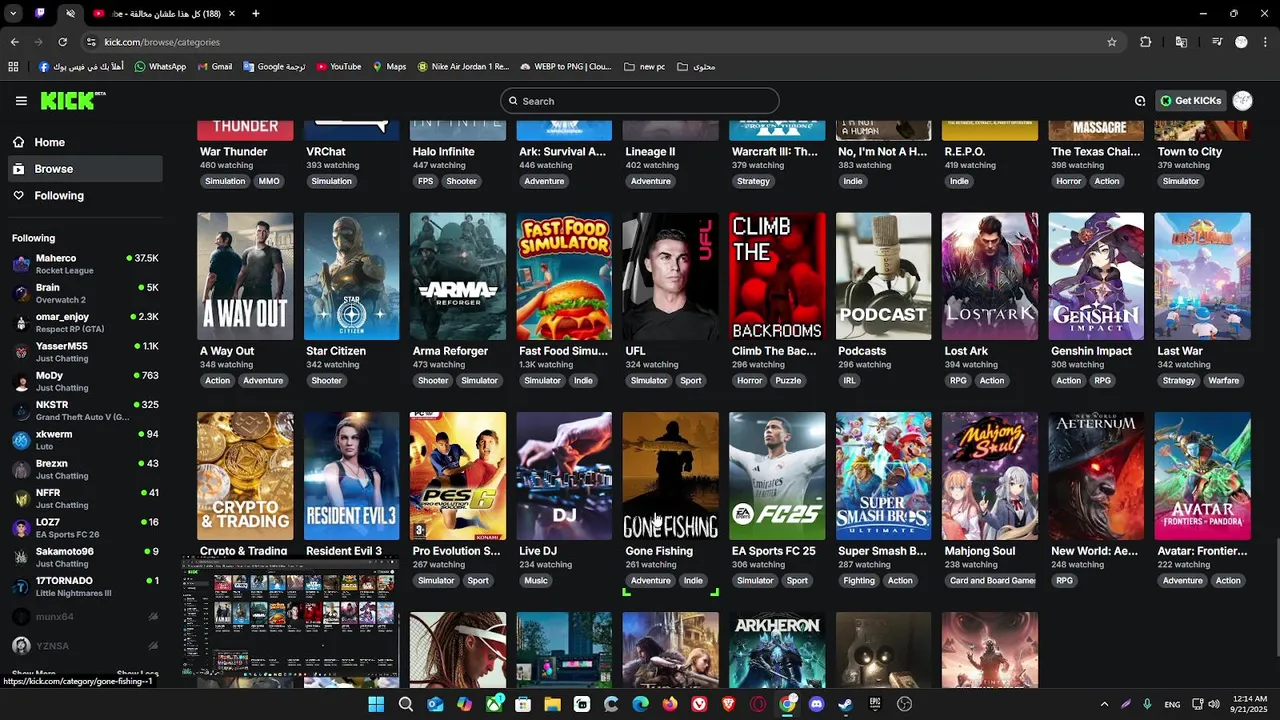The image size is (1280, 720).
Task: Click the KICK logo
Action: click(72, 101)
